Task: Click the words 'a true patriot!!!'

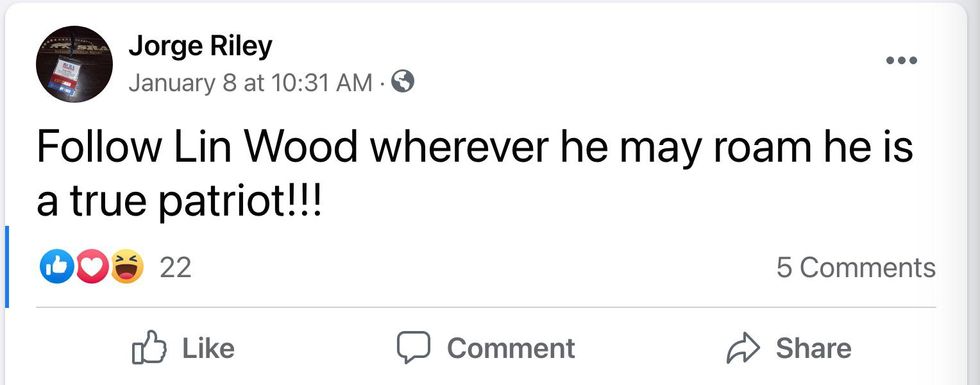Action: 179,202
